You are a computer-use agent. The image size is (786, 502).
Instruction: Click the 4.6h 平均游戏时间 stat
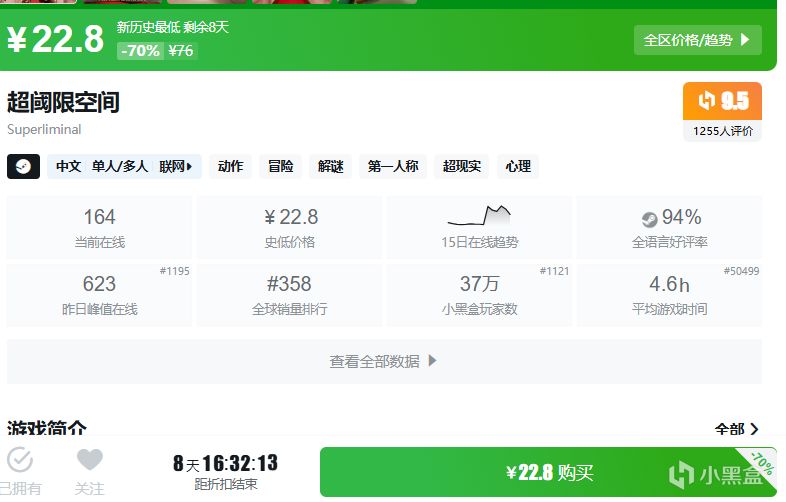pos(669,295)
